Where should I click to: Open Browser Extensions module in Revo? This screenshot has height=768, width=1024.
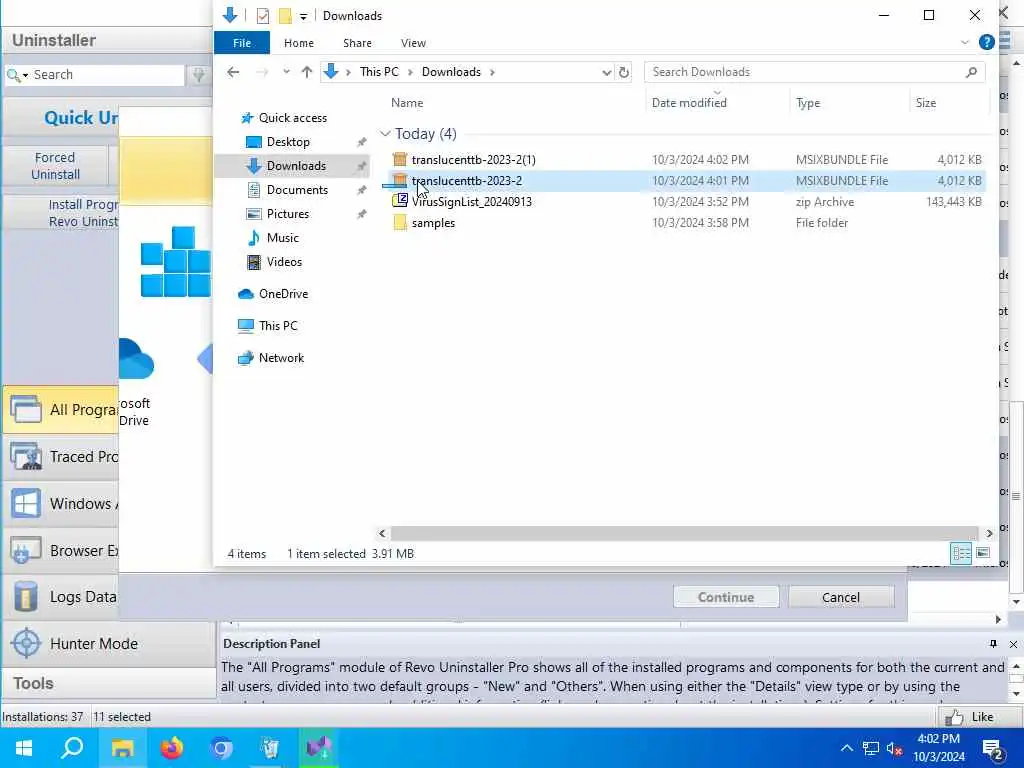pos(61,551)
